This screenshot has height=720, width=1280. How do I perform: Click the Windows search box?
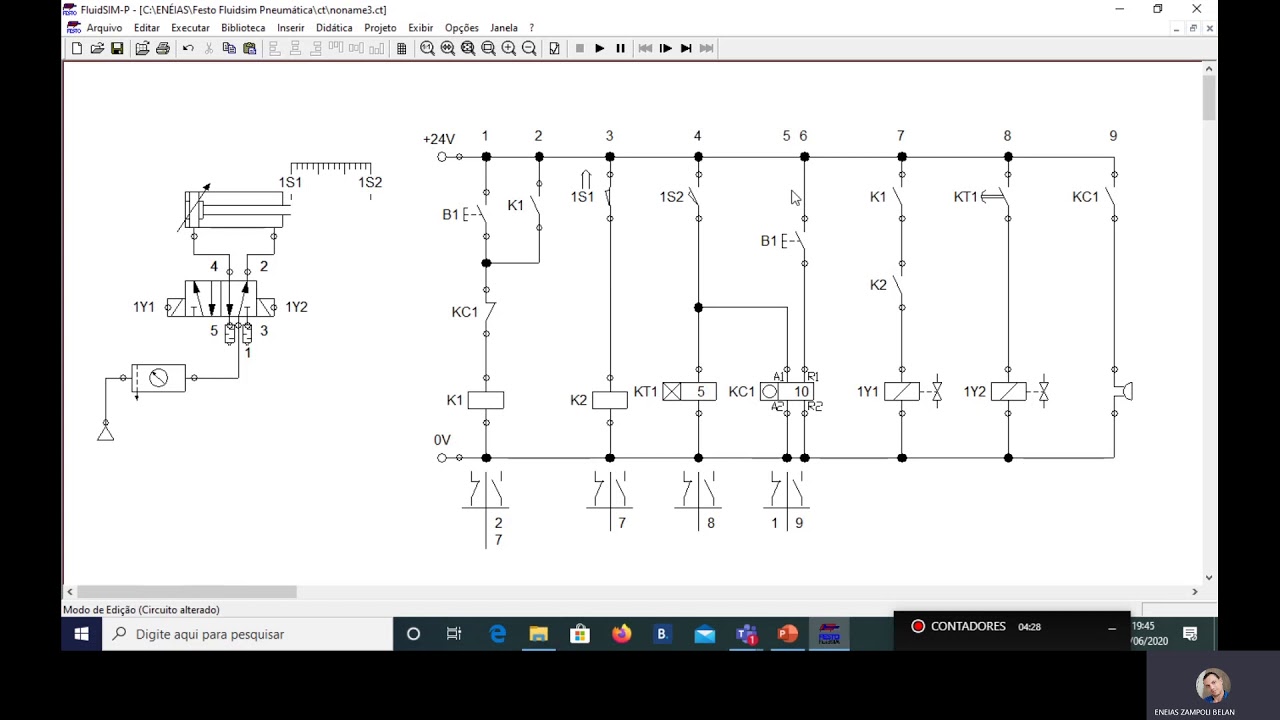click(x=247, y=634)
